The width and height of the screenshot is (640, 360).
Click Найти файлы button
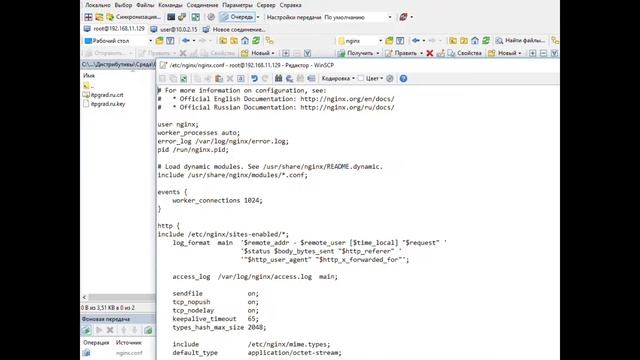[x=520, y=41]
